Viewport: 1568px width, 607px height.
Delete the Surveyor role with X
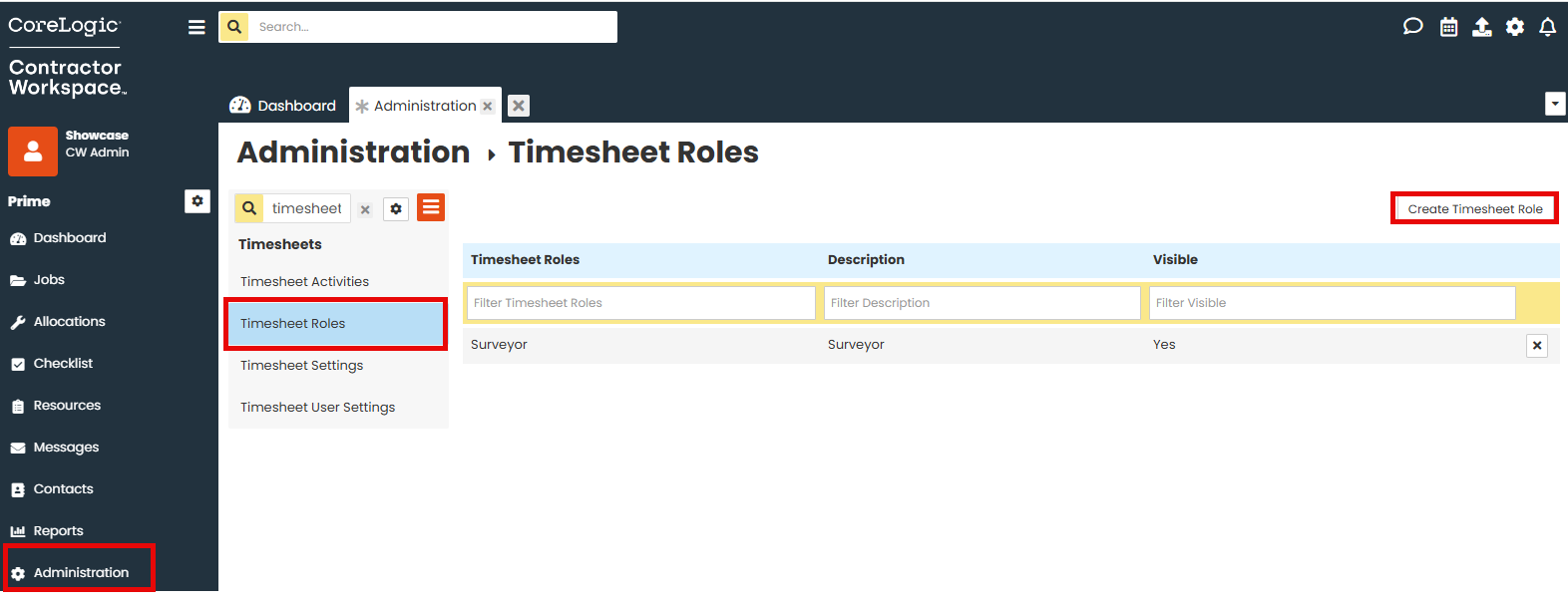pyautogui.click(x=1537, y=346)
